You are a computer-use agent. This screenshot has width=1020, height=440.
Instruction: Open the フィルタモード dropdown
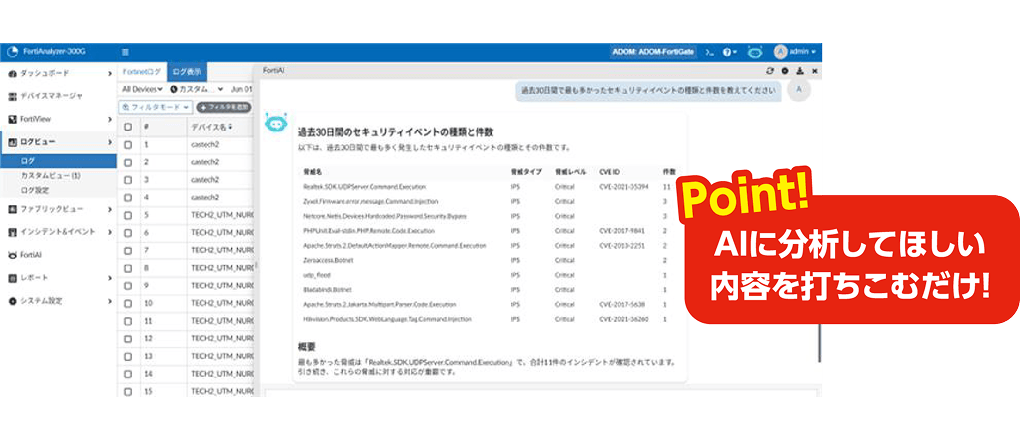tap(155, 107)
